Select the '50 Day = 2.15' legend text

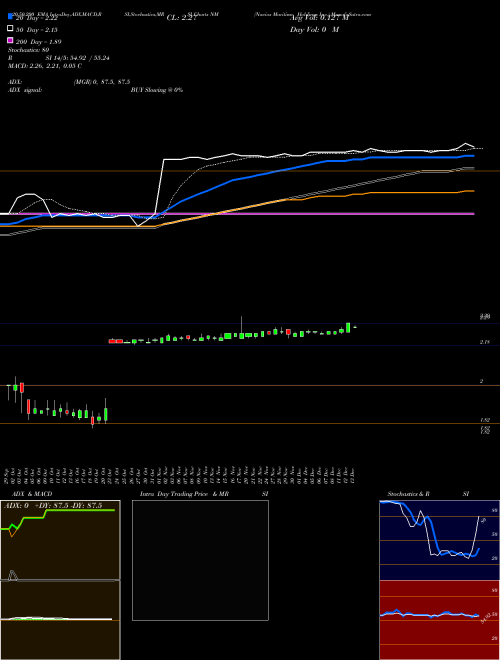[37, 30]
